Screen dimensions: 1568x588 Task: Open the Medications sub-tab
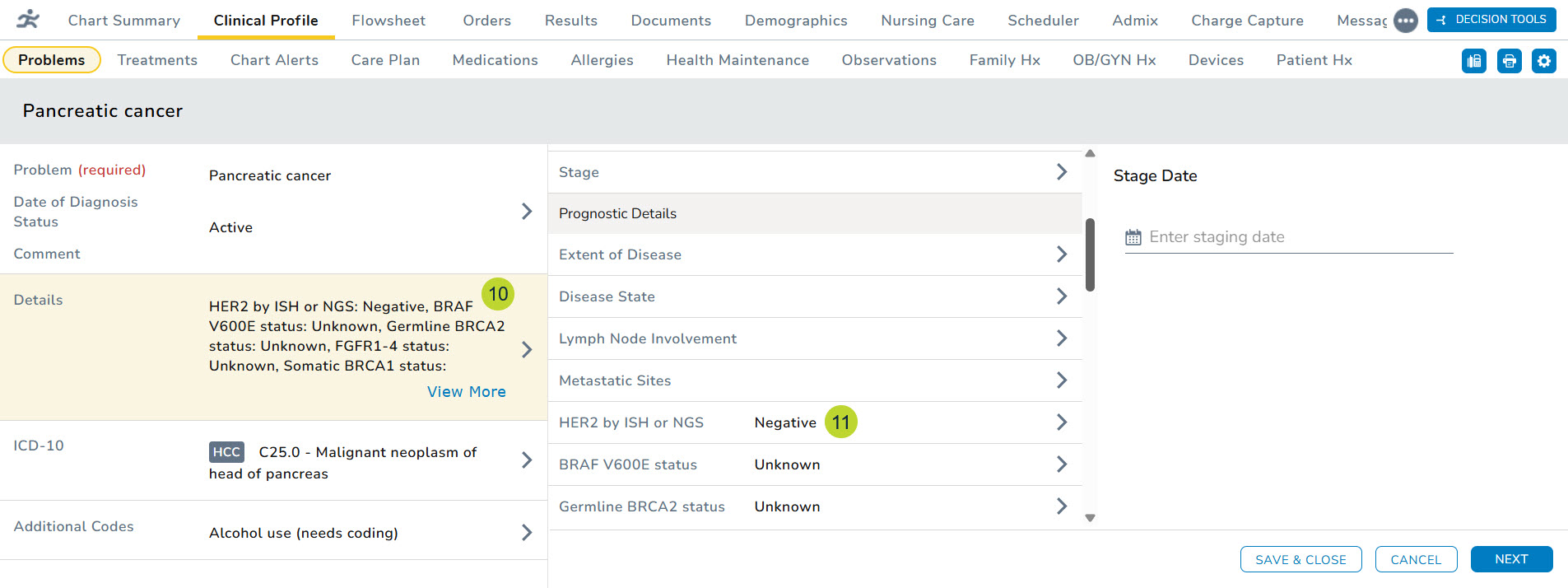point(495,60)
